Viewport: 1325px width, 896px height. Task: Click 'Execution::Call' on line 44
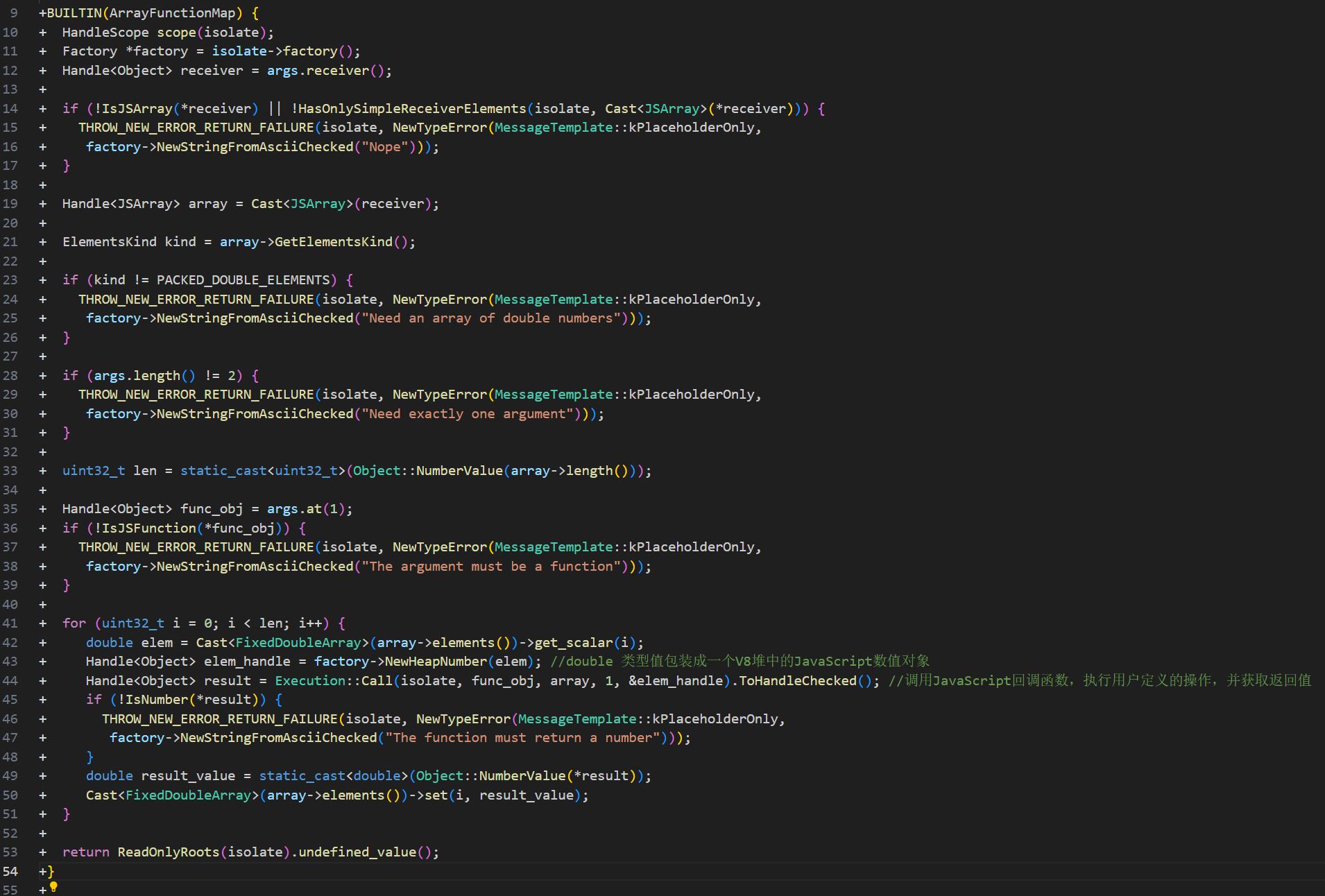click(x=334, y=681)
